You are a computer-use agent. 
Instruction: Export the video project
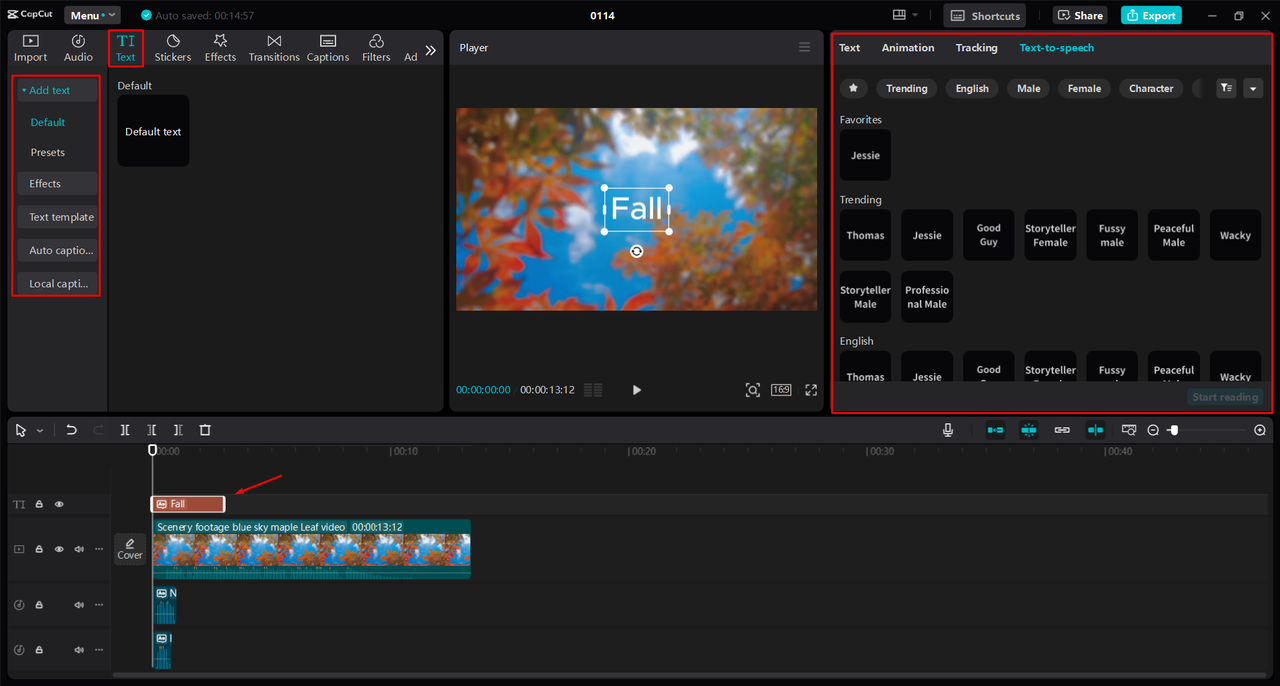coord(1151,15)
